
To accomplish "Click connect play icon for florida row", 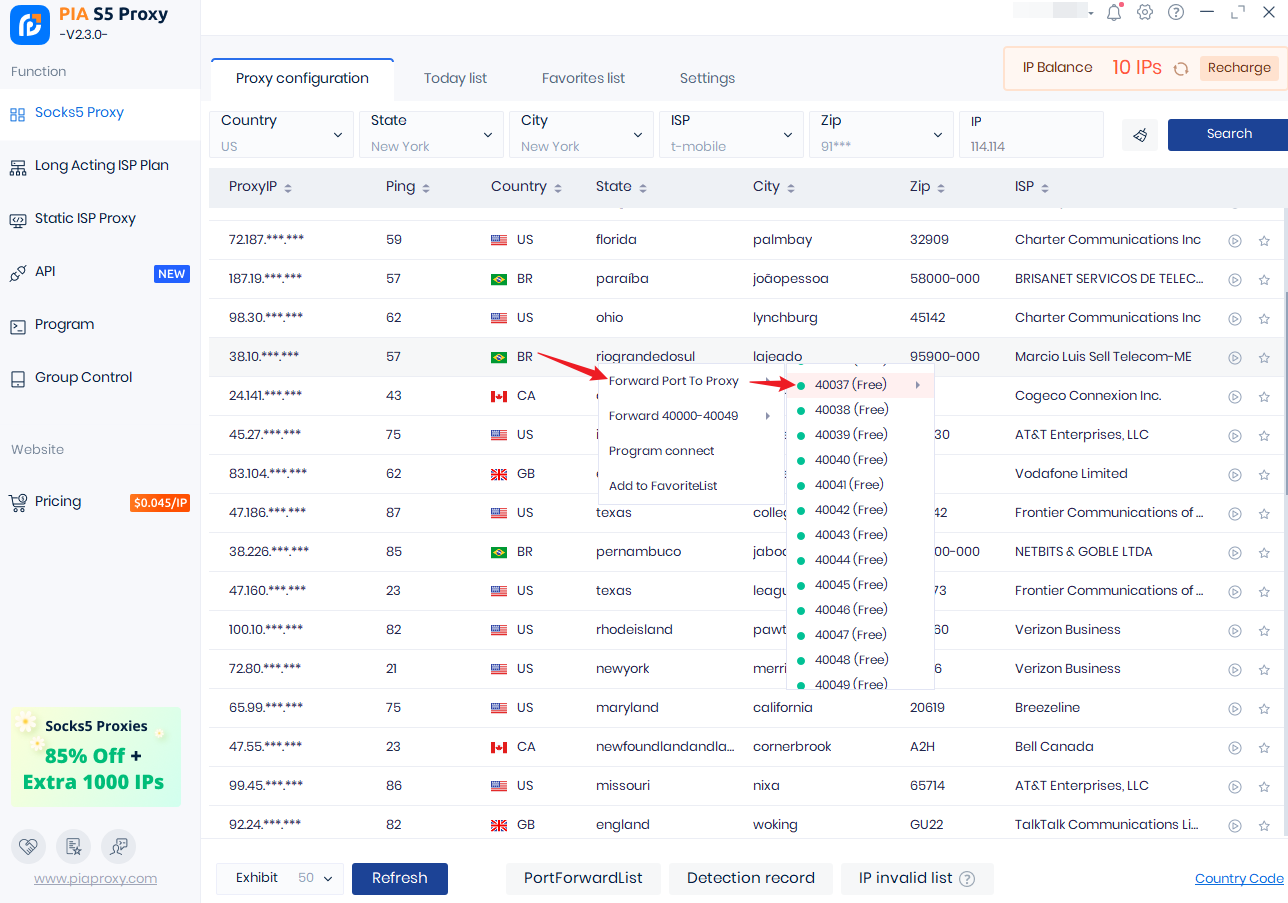I will 1235,240.
